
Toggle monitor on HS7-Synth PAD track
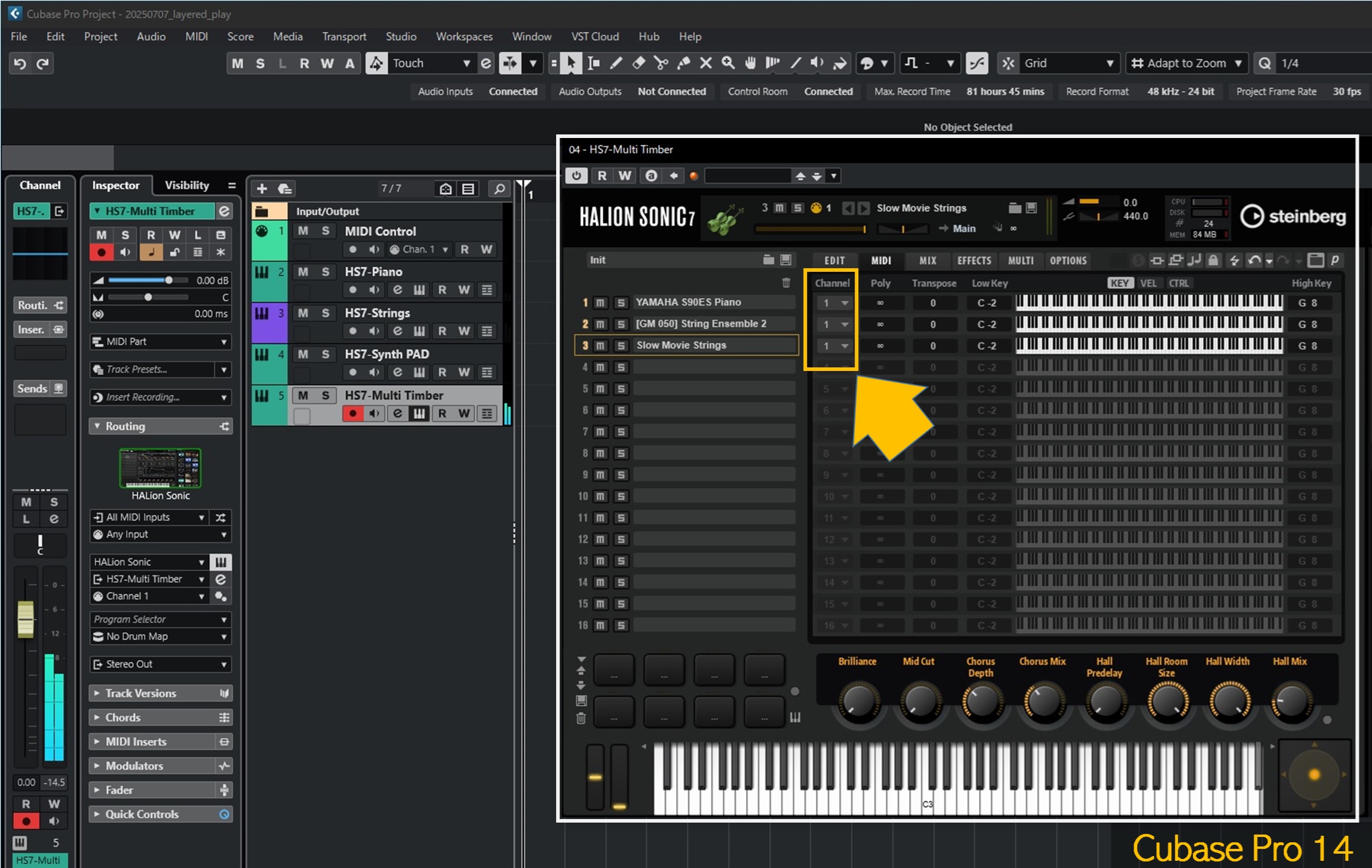[x=375, y=372]
